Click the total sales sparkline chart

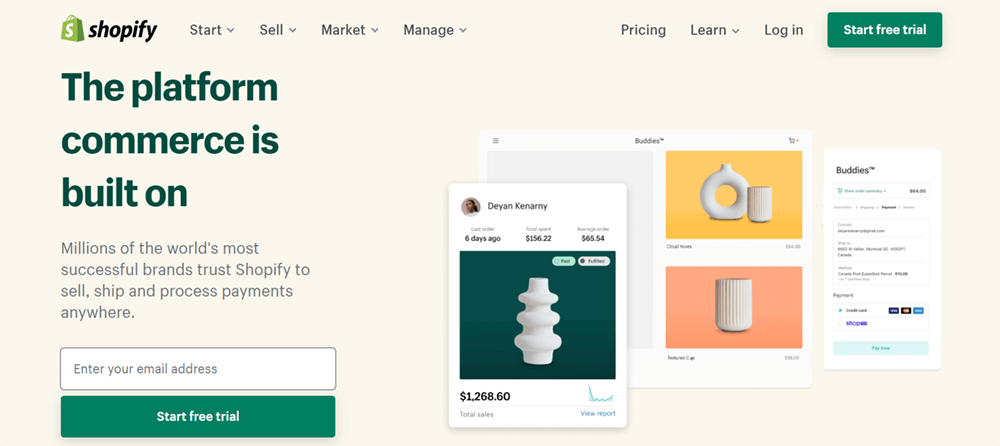601,393
